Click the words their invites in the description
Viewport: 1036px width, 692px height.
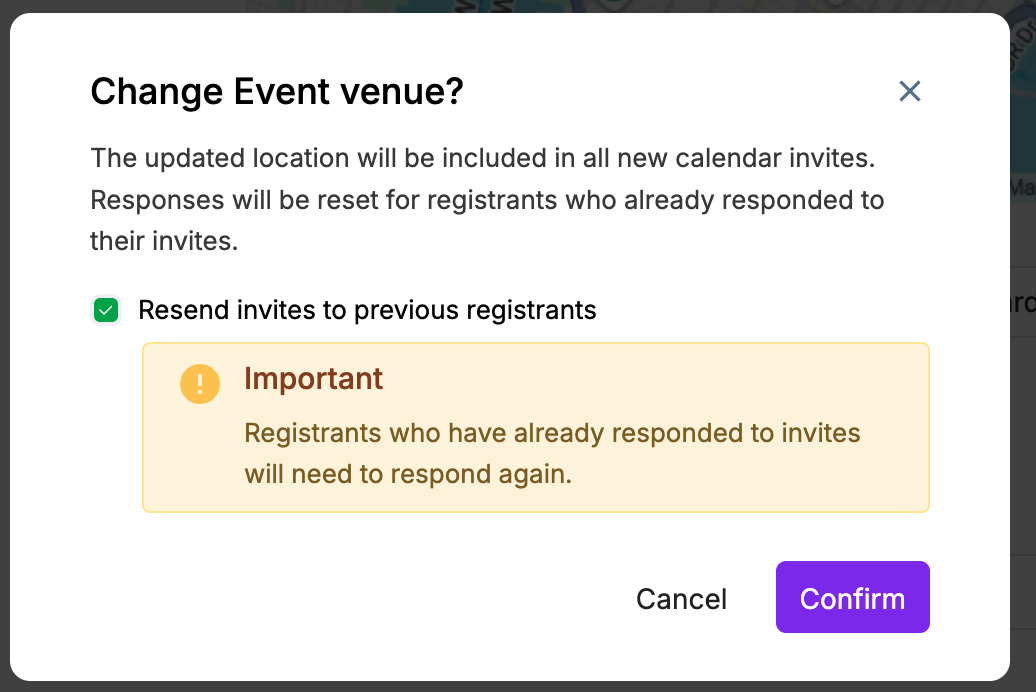(164, 242)
